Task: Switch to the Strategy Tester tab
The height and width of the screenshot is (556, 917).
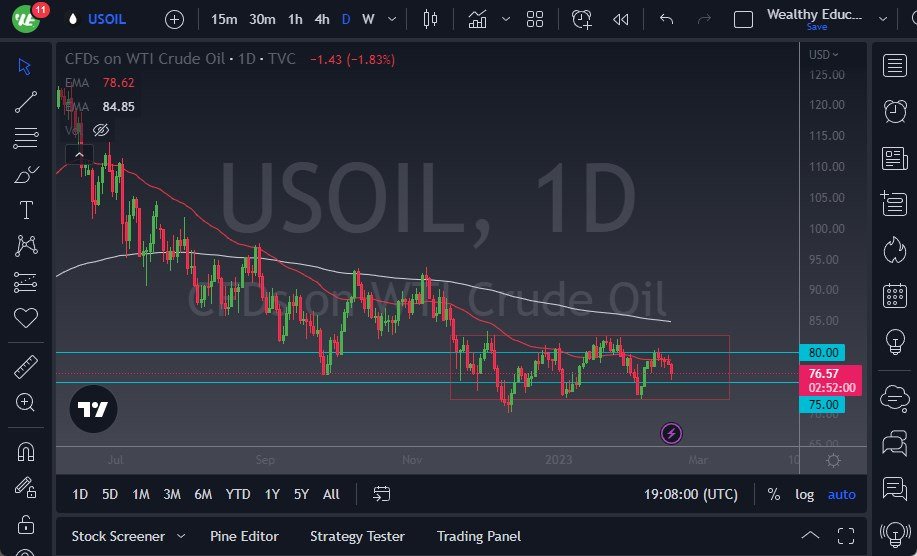Action: pyautogui.click(x=357, y=536)
